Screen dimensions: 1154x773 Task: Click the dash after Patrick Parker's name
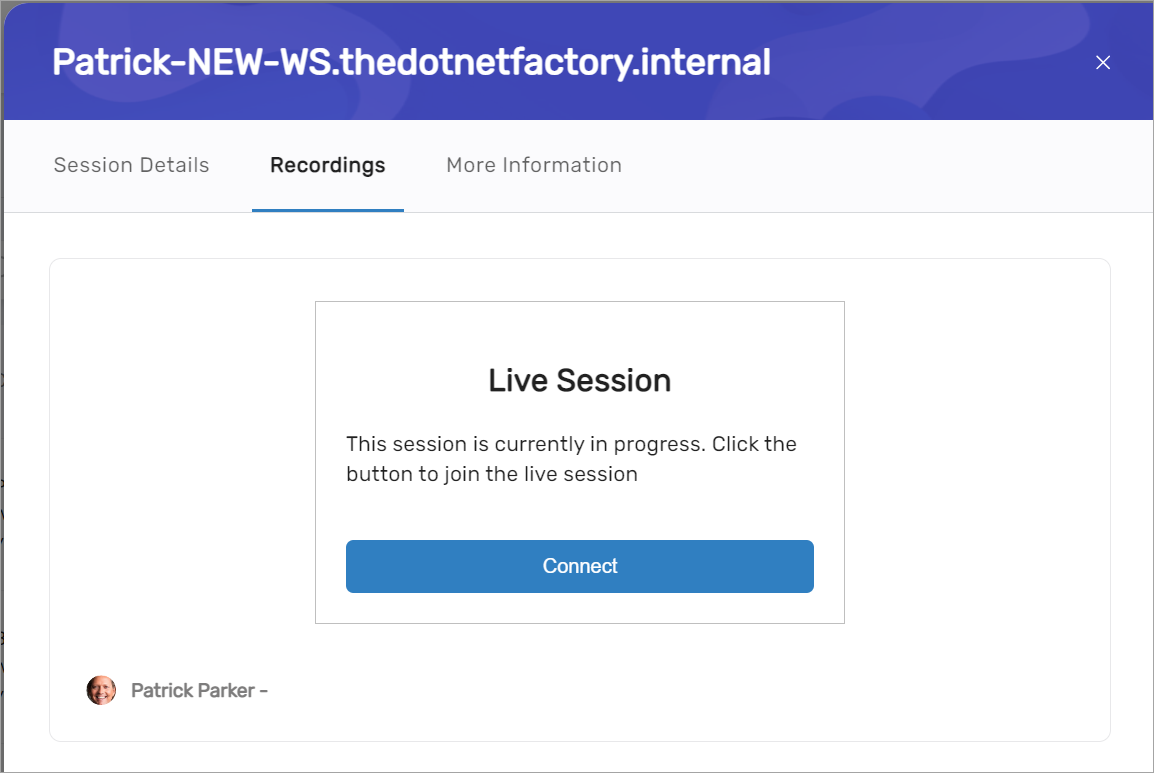point(263,691)
